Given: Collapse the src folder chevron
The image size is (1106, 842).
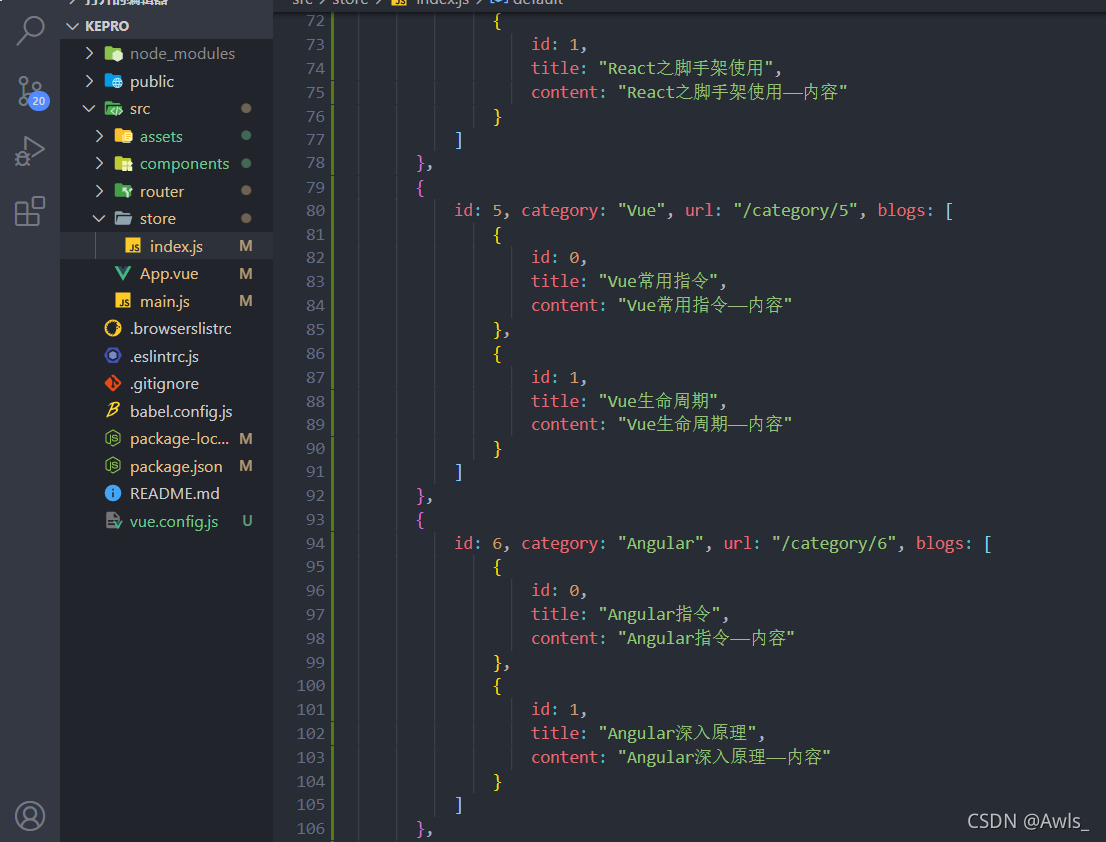Looking at the screenshot, I should [x=90, y=109].
